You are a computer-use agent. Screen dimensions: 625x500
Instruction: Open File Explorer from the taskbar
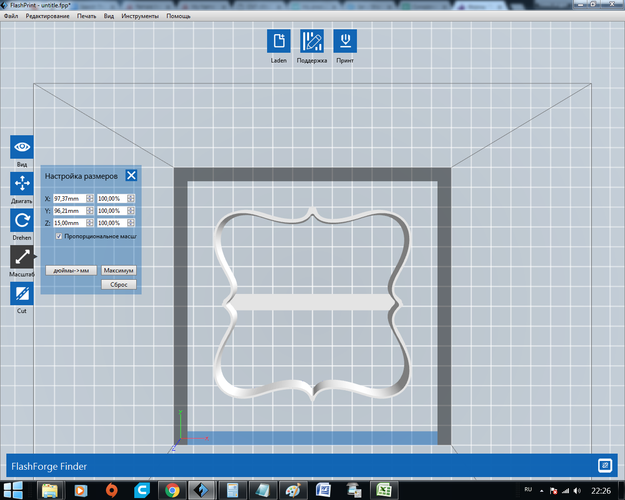click(50, 490)
